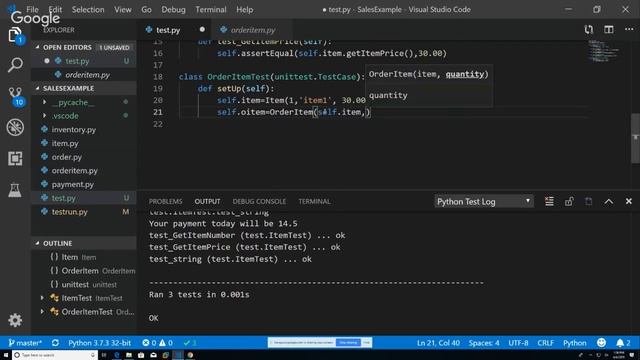The height and width of the screenshot is (360, 640).
Task: Click unsaved dot on test.py tab
Action: coord(202,29)
